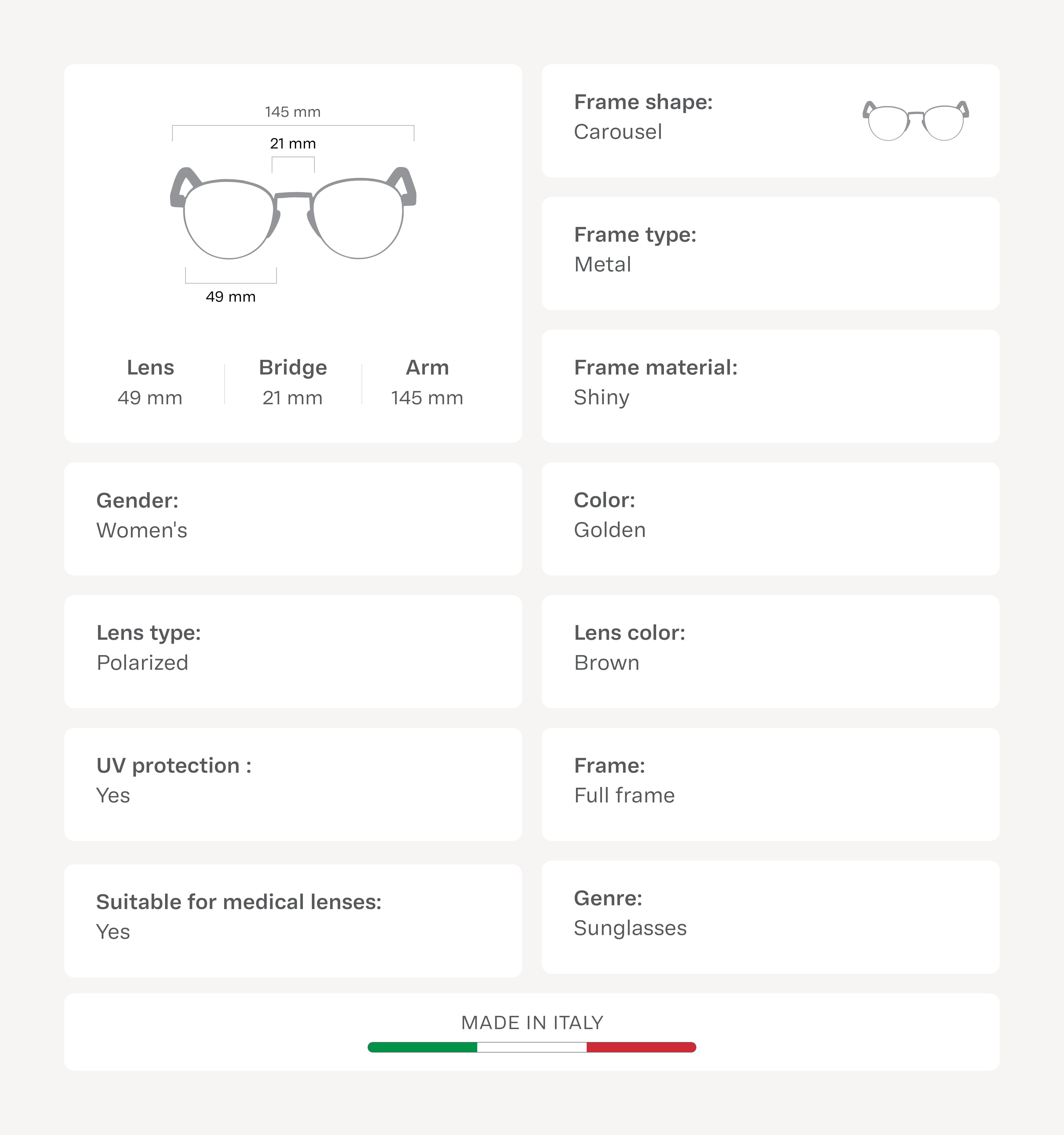Click the Frame type: Metal card

pyautogui.click(x=770, y=253)
